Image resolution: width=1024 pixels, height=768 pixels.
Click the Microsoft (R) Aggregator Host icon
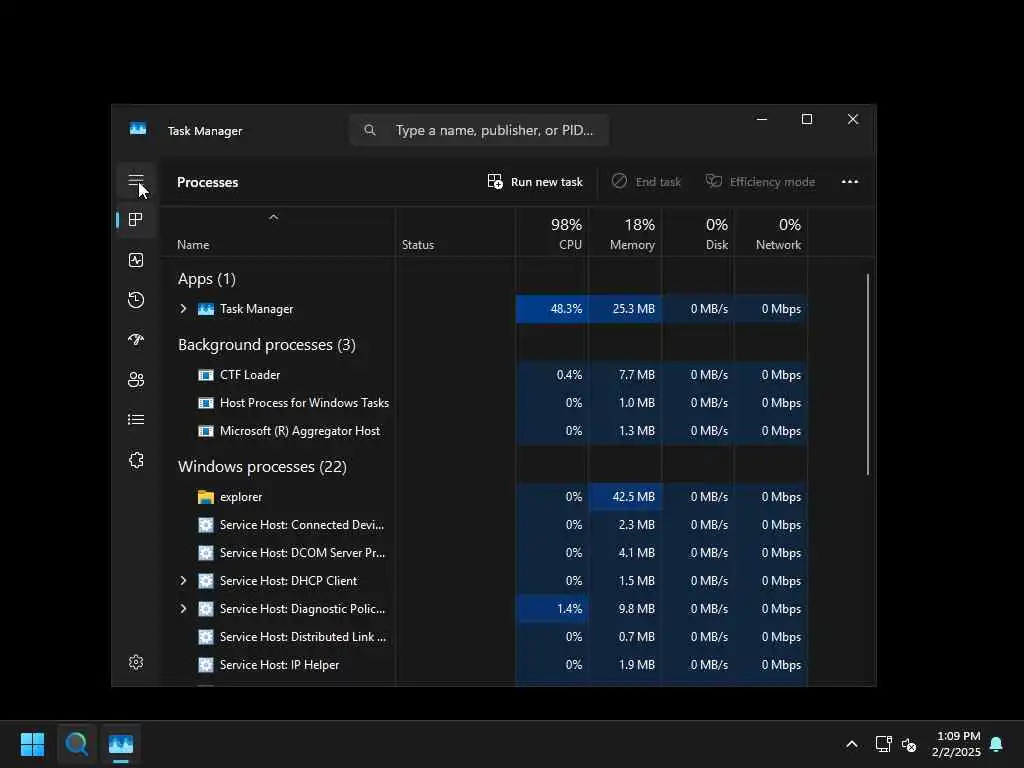pyautogui.click(x=206, y=431)
